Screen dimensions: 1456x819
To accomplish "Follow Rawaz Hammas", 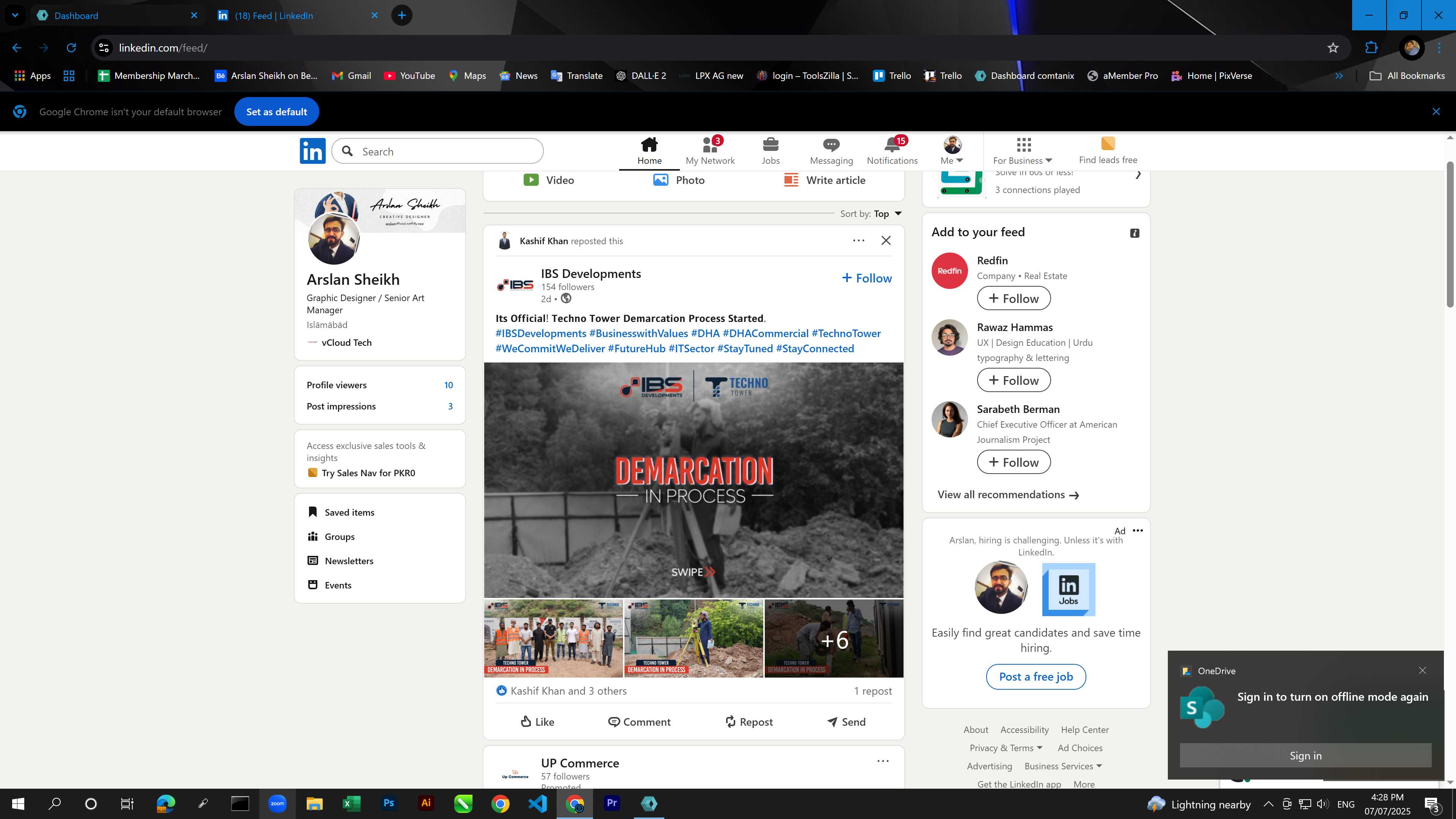I will click(1014, 380).
